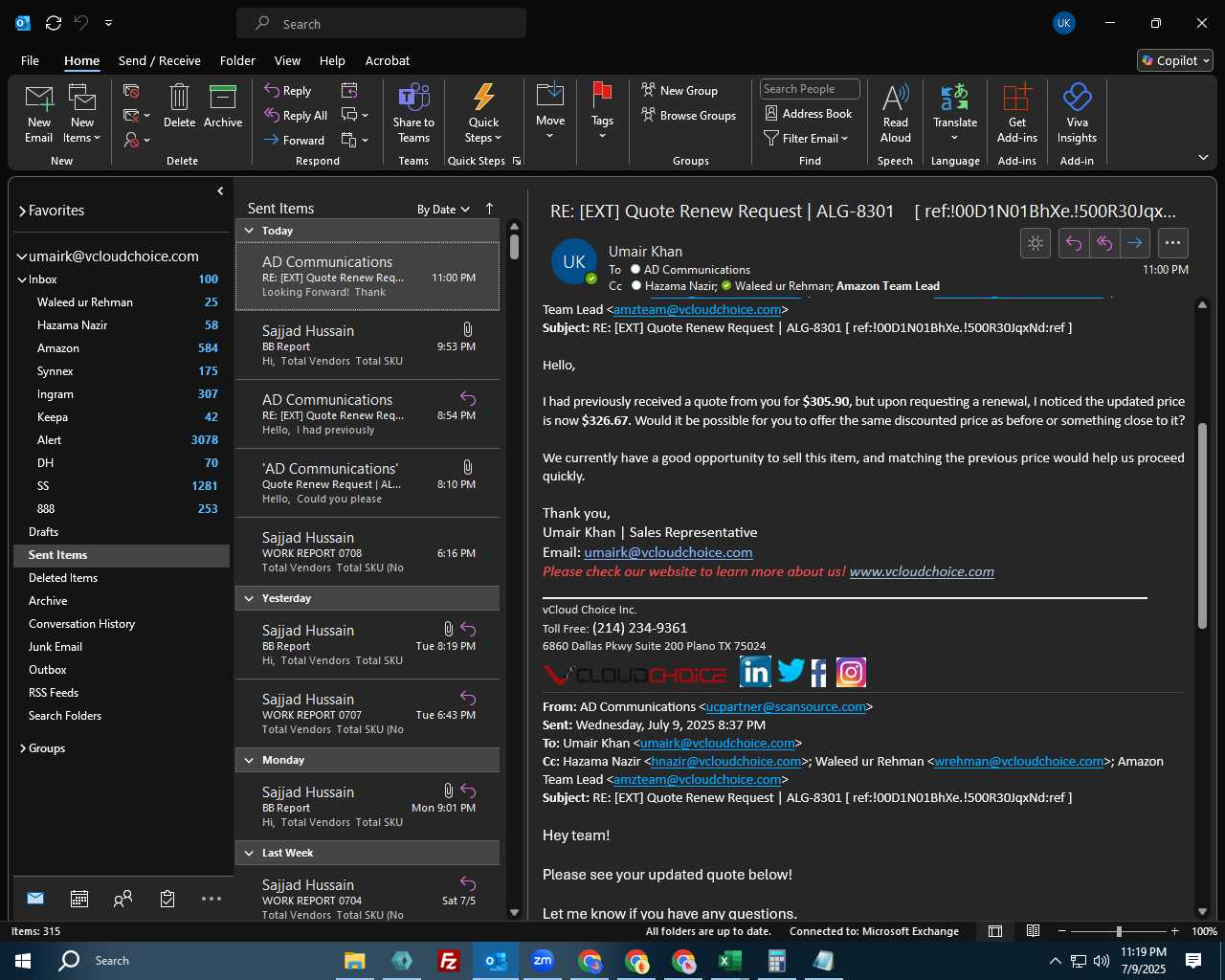This screenshot has height=980, width=1225.
Task: Collapse the umairk@vcloudchoice.com account
Action: pos(22,256)
